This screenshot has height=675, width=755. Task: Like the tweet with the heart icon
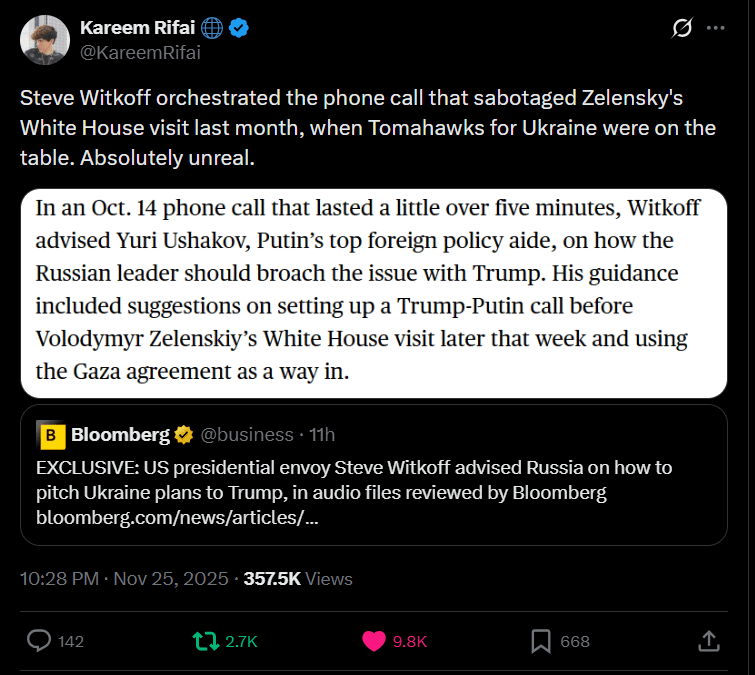click(x=374, y=641)
